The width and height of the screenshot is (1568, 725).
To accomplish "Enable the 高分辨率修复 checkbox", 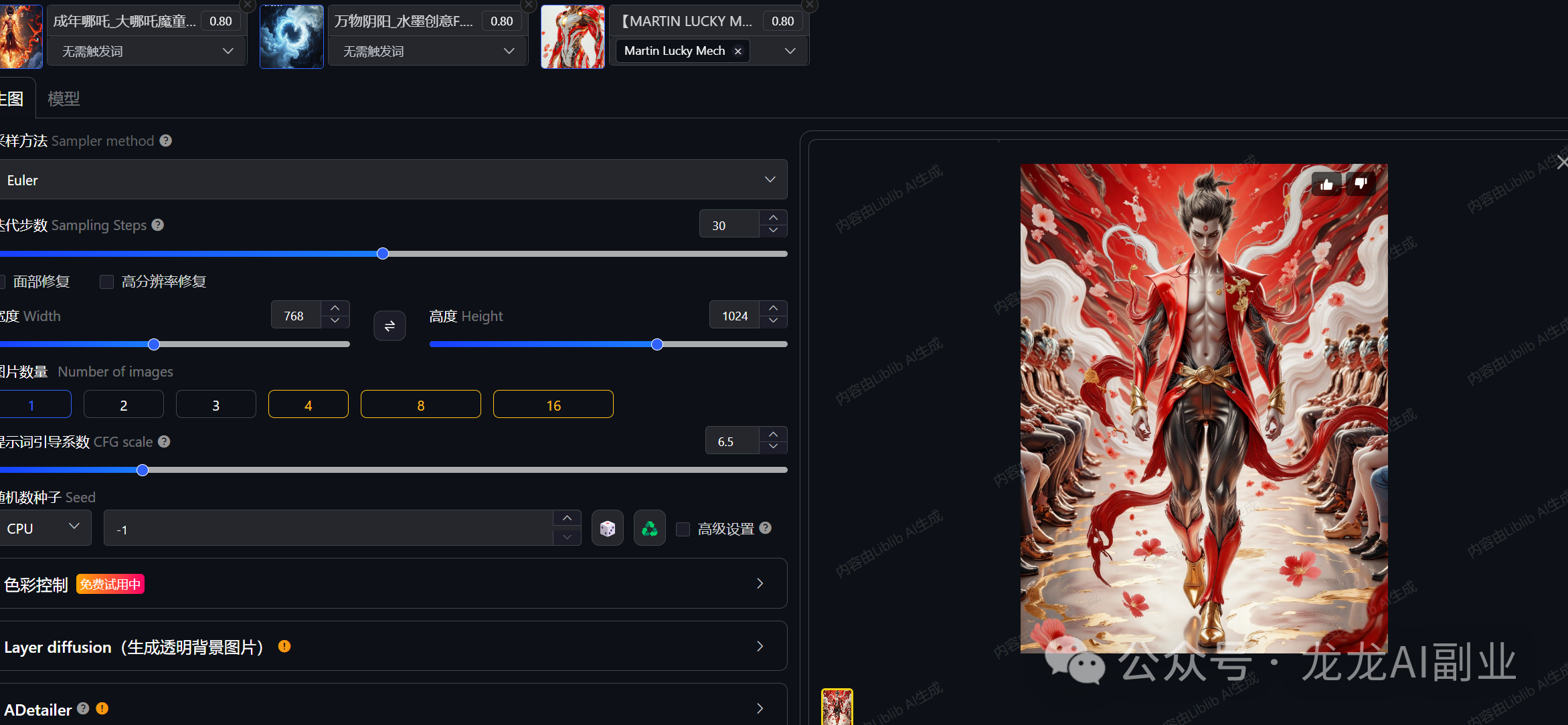I will [x=106, y=282].
